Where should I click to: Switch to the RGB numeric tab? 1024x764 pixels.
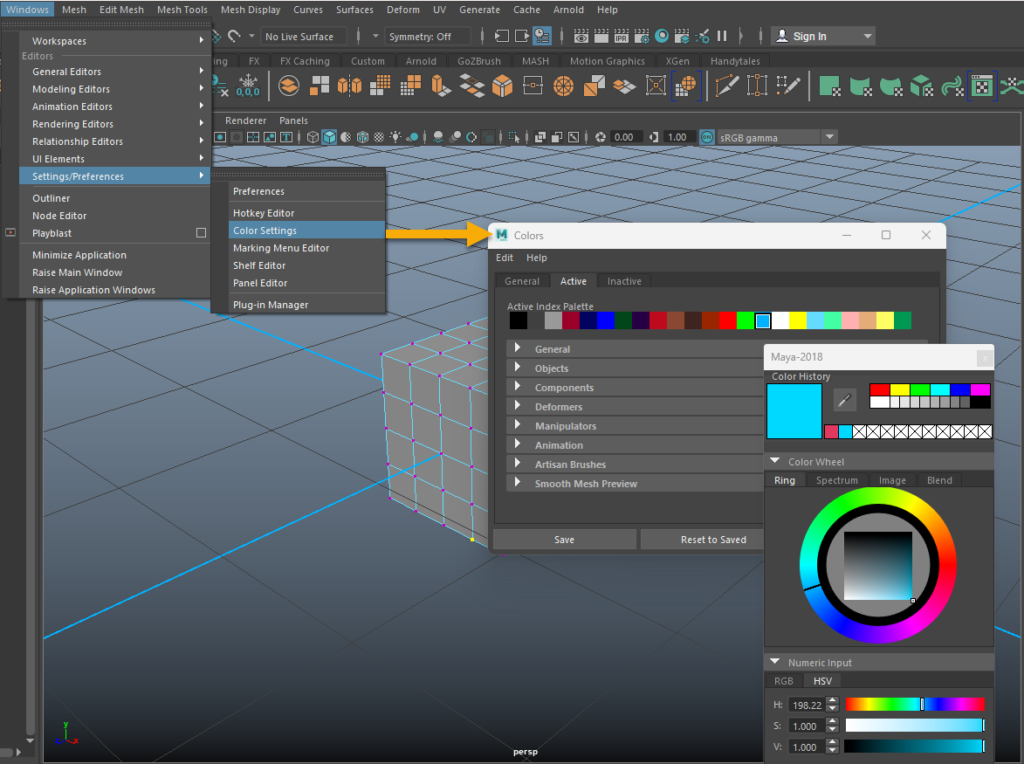pos(784,681)
